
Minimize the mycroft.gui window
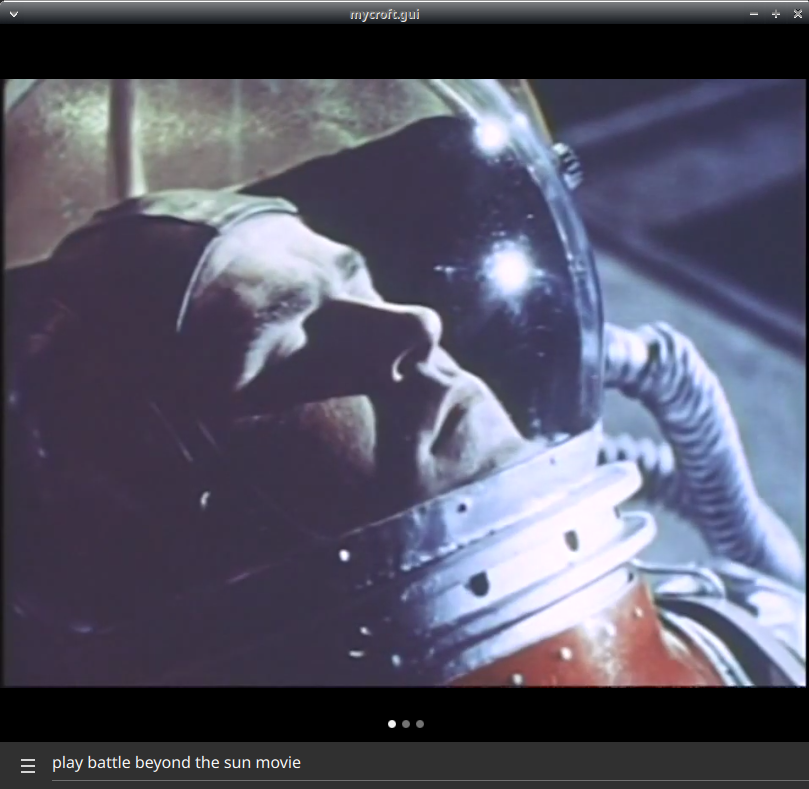click(x=754, y=14)
